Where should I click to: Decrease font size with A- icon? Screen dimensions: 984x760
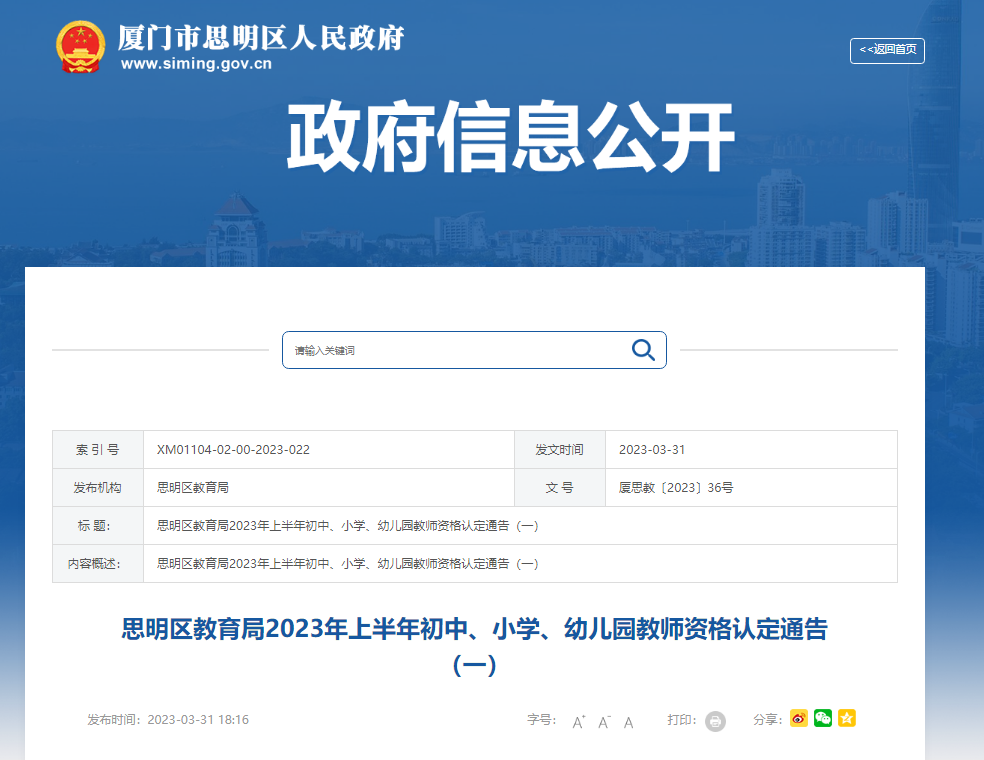[x=604, y=722]
